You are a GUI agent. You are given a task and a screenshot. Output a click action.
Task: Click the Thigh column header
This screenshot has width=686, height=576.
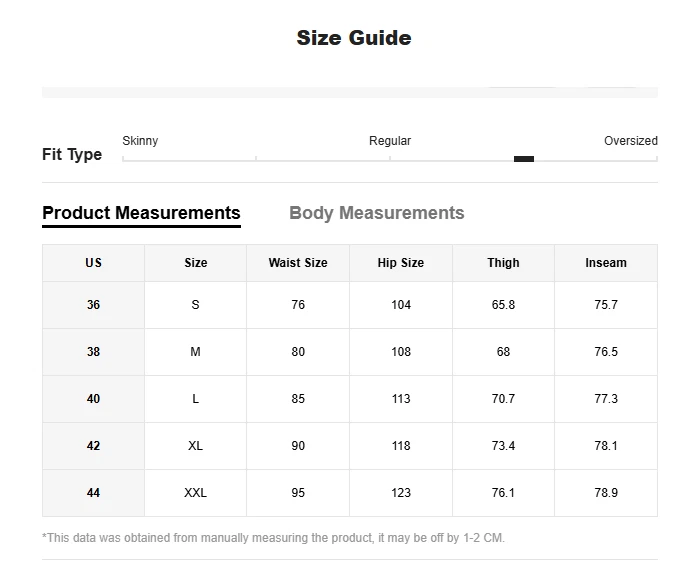click(x=503, y=263)
